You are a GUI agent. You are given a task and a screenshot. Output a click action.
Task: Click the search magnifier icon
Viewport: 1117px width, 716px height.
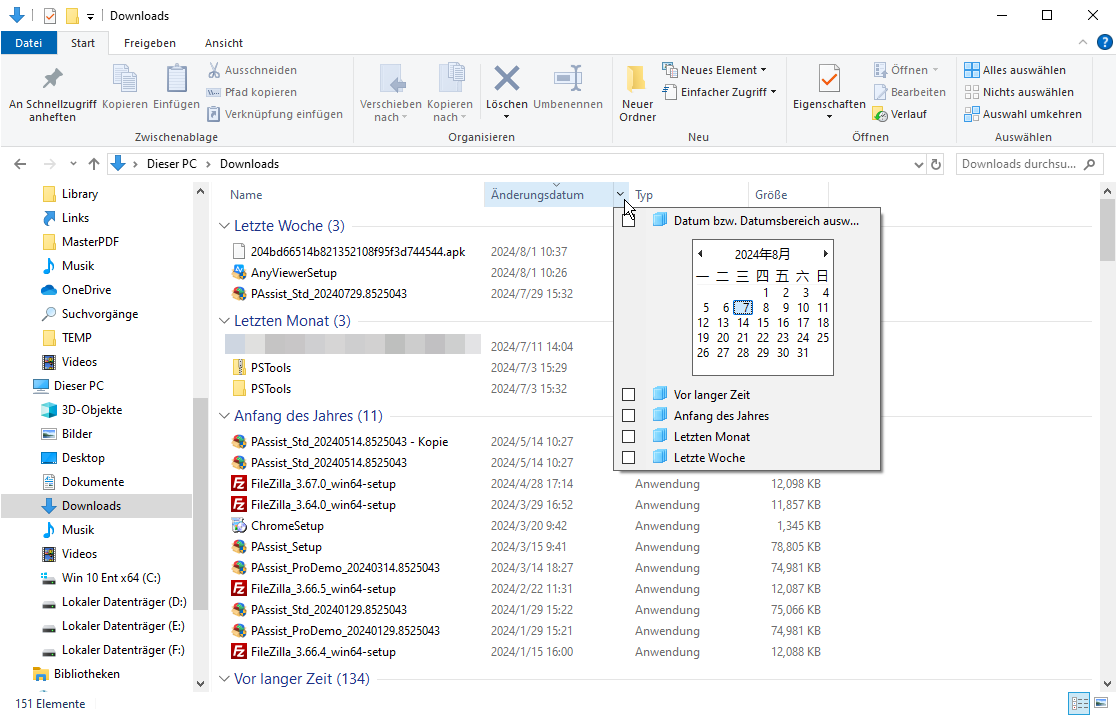pos(1089,165)
